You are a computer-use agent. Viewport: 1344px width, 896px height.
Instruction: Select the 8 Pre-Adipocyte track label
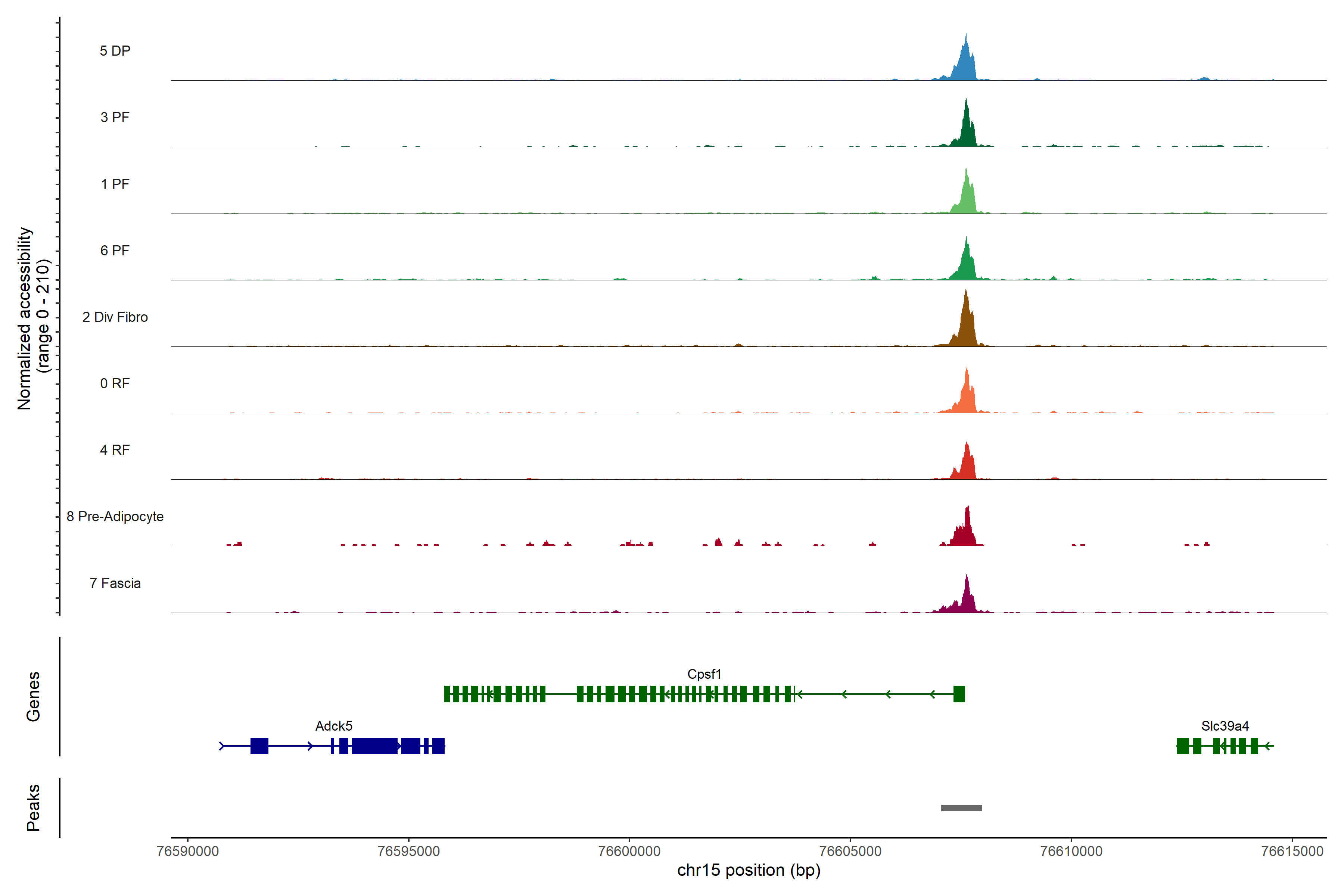click(115, 517)
